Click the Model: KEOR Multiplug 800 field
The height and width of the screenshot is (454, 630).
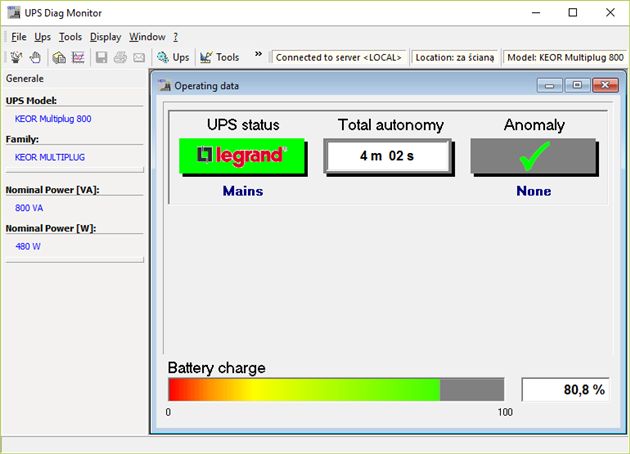(x=565, y=57)
